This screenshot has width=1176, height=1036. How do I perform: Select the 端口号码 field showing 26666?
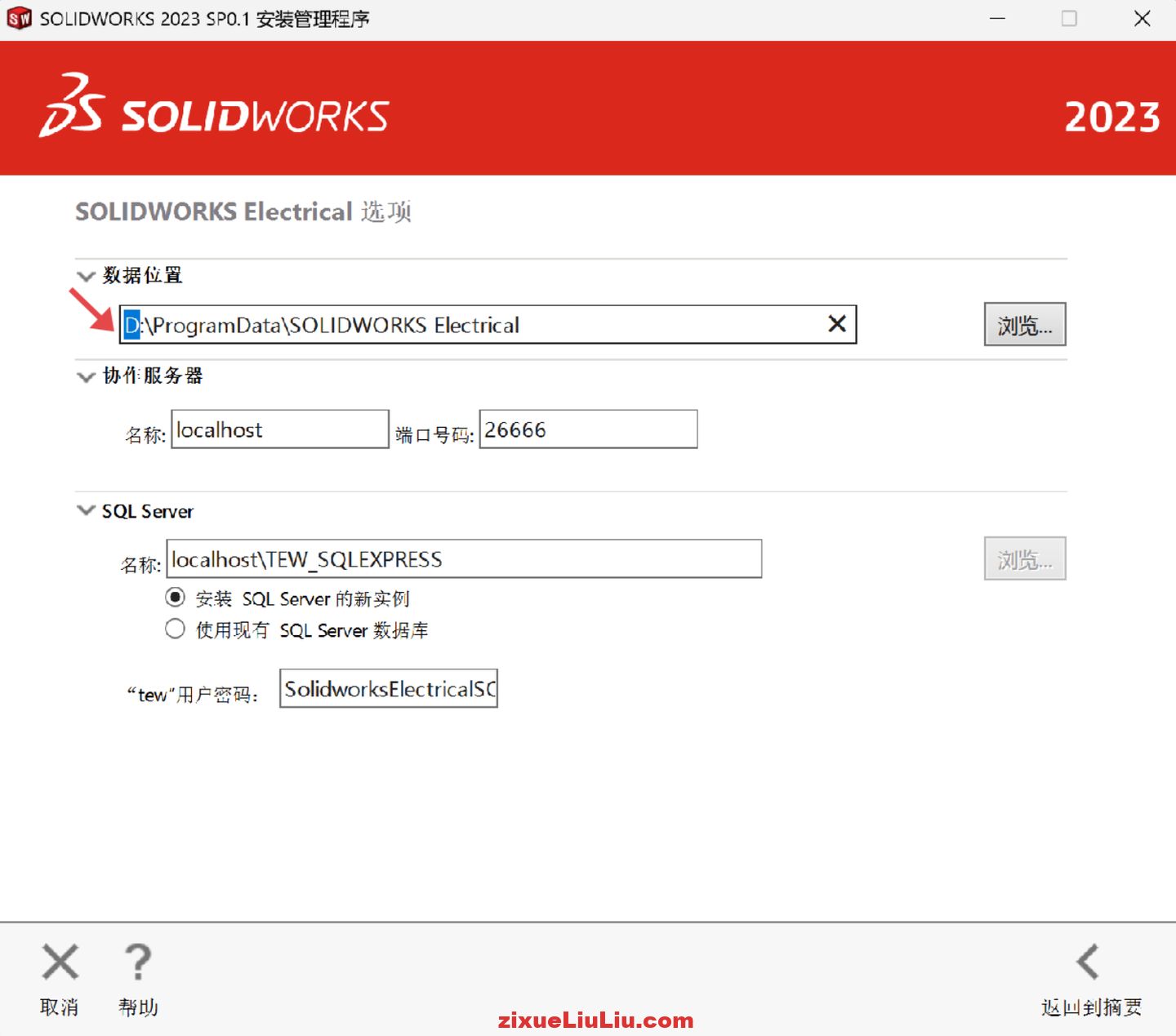click(587, 429)
